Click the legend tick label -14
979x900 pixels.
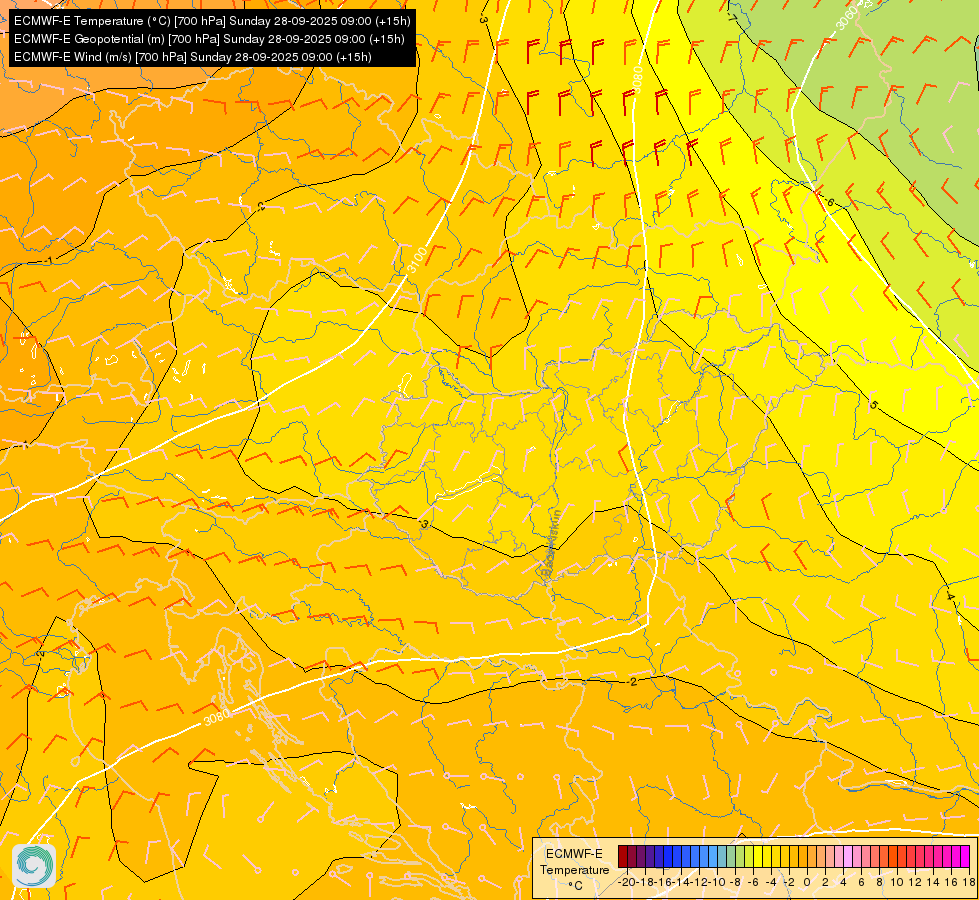pos(682,882)
